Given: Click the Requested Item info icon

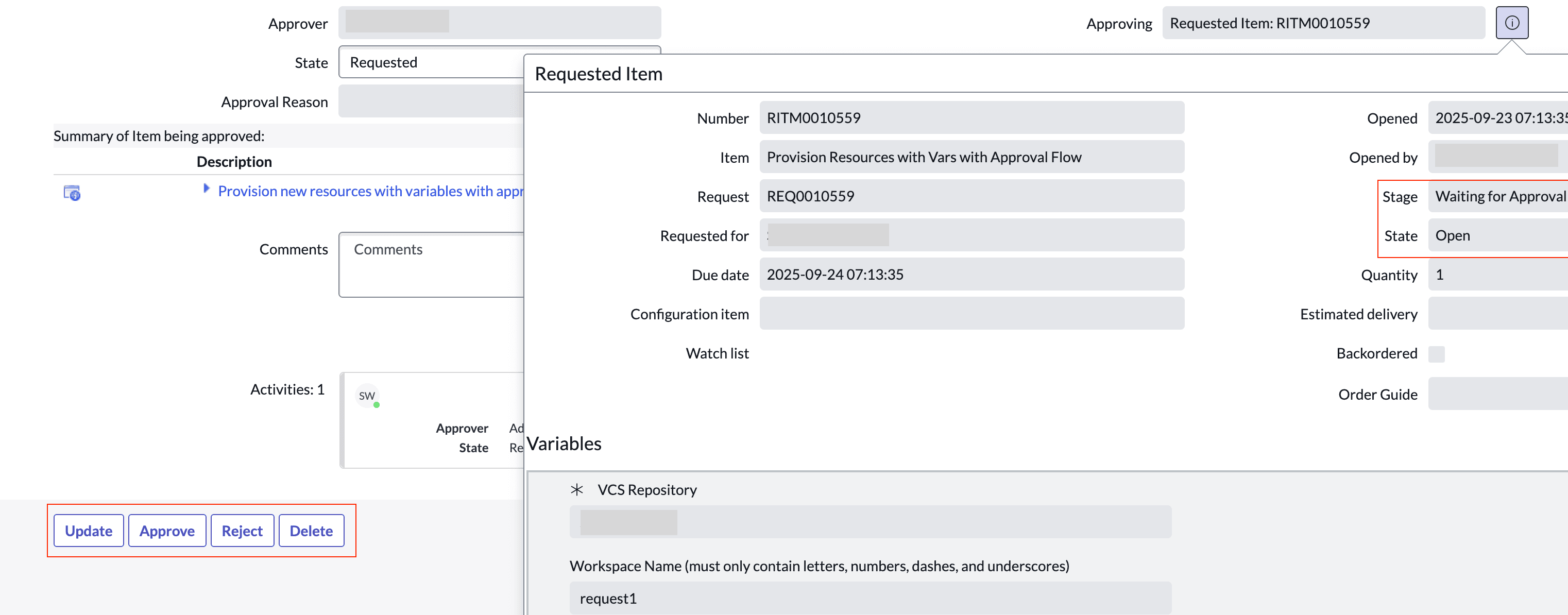Looking at the screenshot, I should pyautogui.click(x=1511, y=23).
